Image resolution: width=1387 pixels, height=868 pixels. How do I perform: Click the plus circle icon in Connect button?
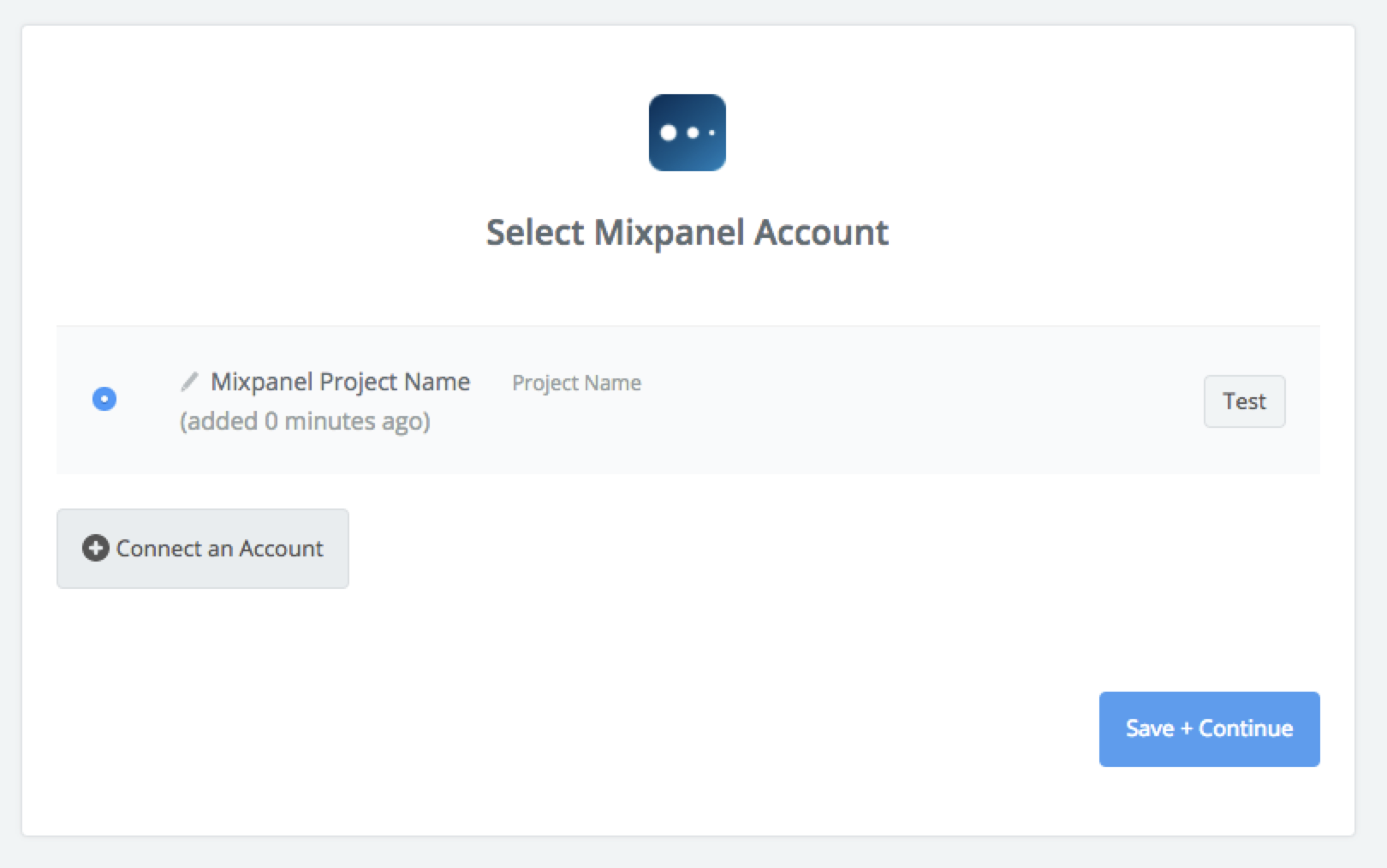[x=96, y=548]
